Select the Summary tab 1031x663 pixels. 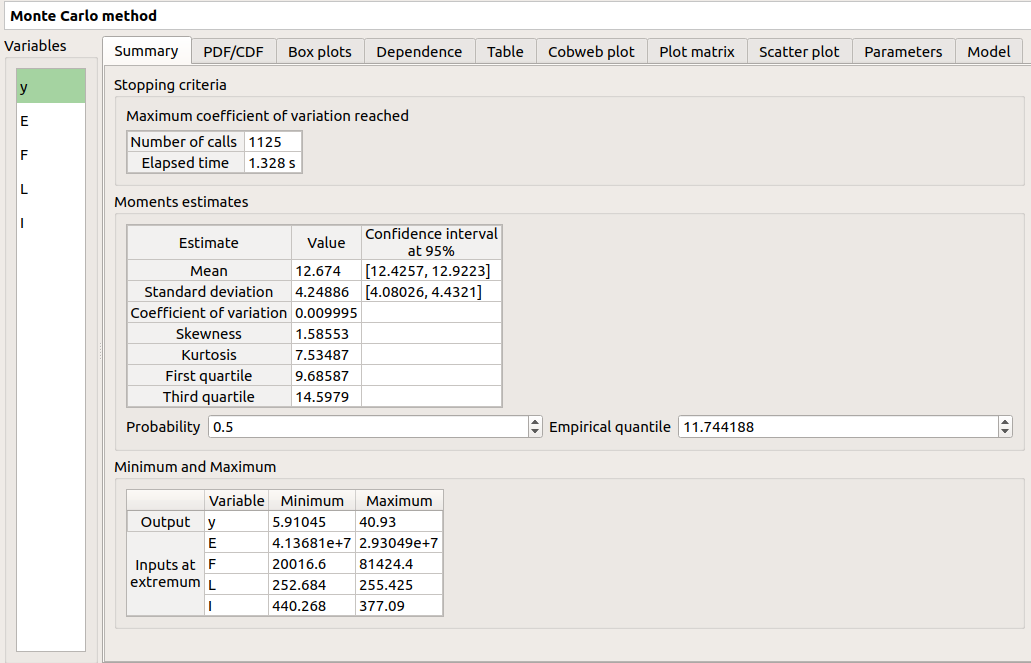click(x=146, y=51)
